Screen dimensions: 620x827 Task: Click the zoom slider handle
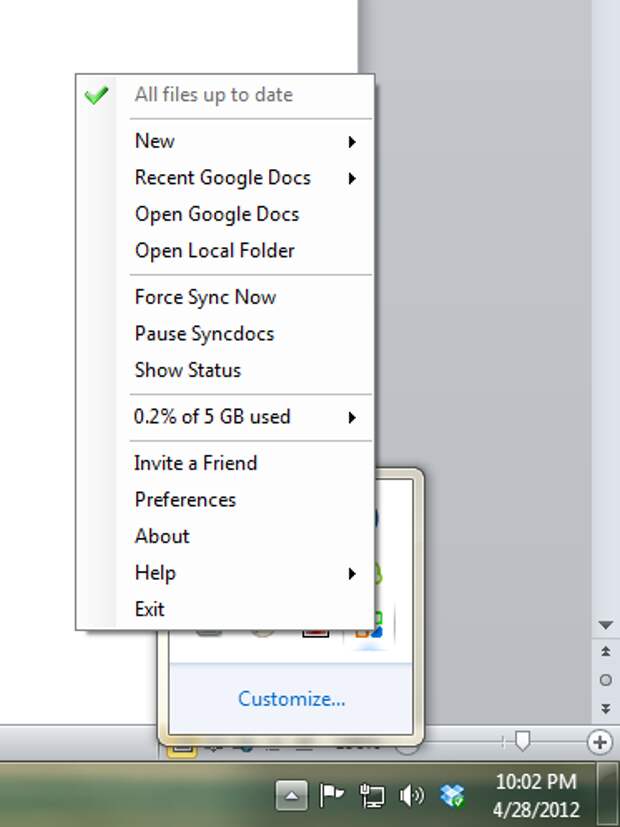click(522, 741)
